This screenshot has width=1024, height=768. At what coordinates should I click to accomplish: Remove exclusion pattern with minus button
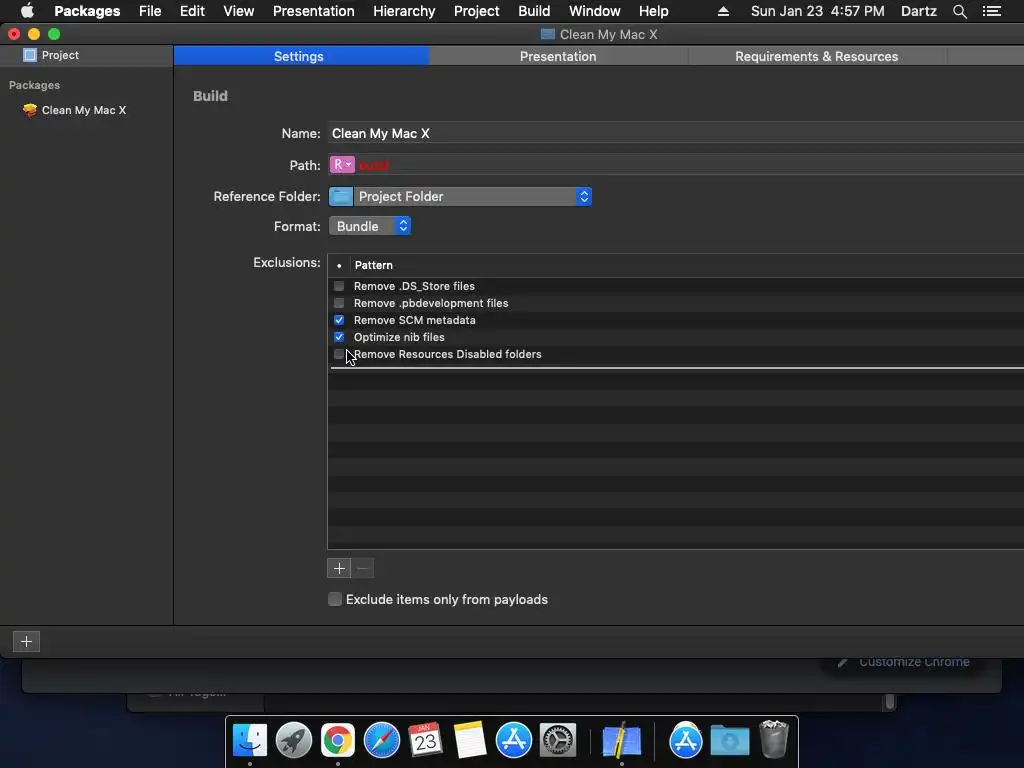(x=362, y=568)
